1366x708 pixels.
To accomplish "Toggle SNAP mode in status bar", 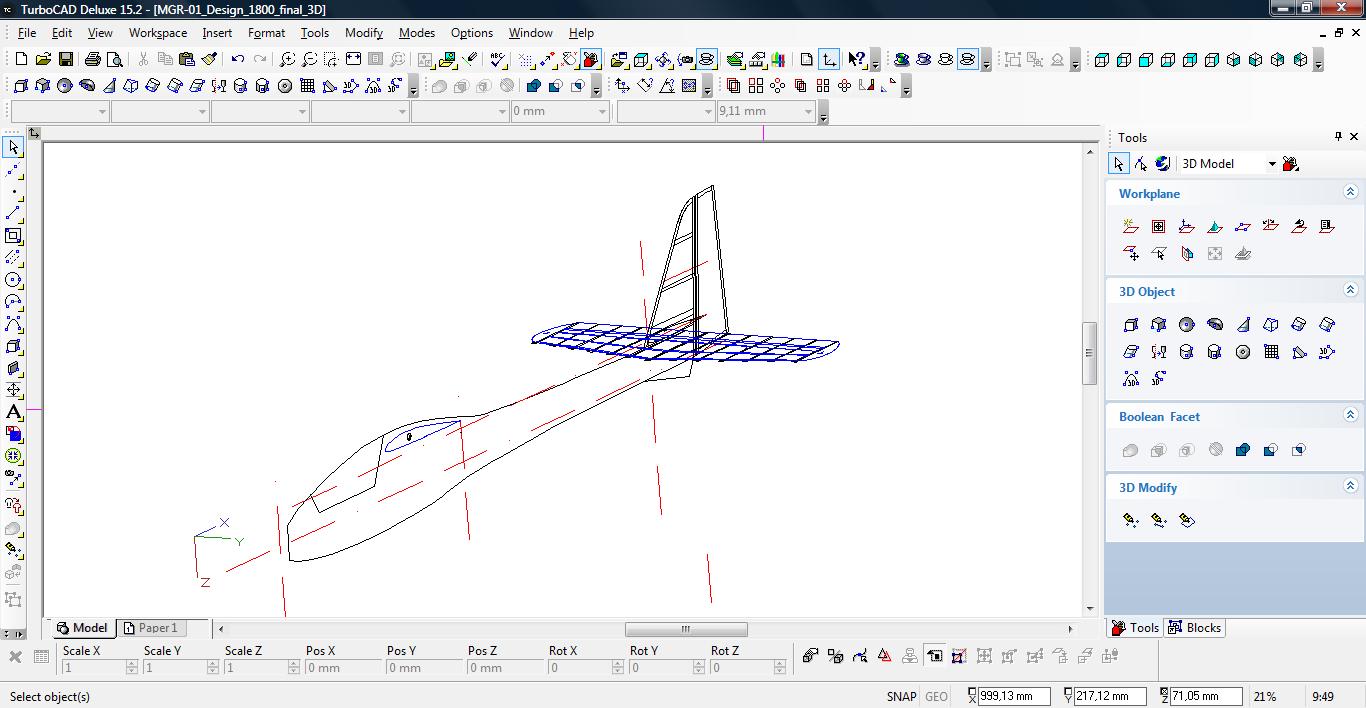I will (x=901, y=697).
